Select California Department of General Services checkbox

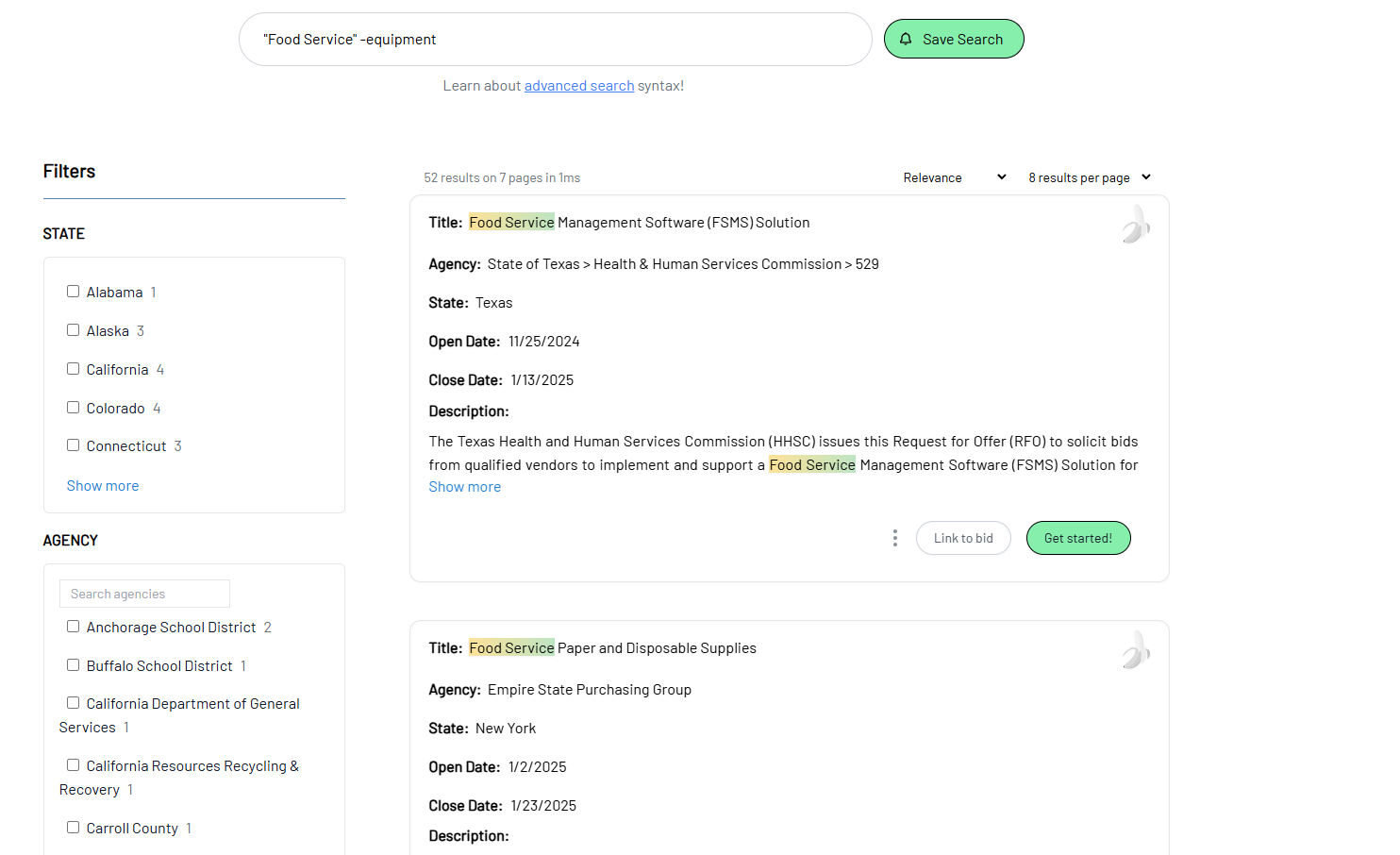pos(73,703)
